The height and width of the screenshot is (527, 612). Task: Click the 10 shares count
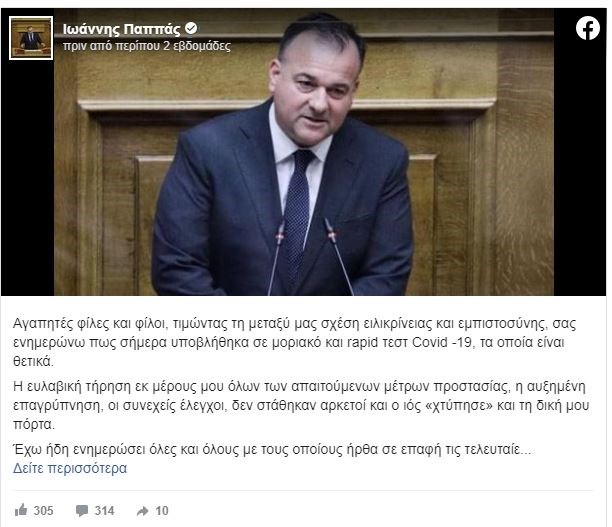[162, 511]
